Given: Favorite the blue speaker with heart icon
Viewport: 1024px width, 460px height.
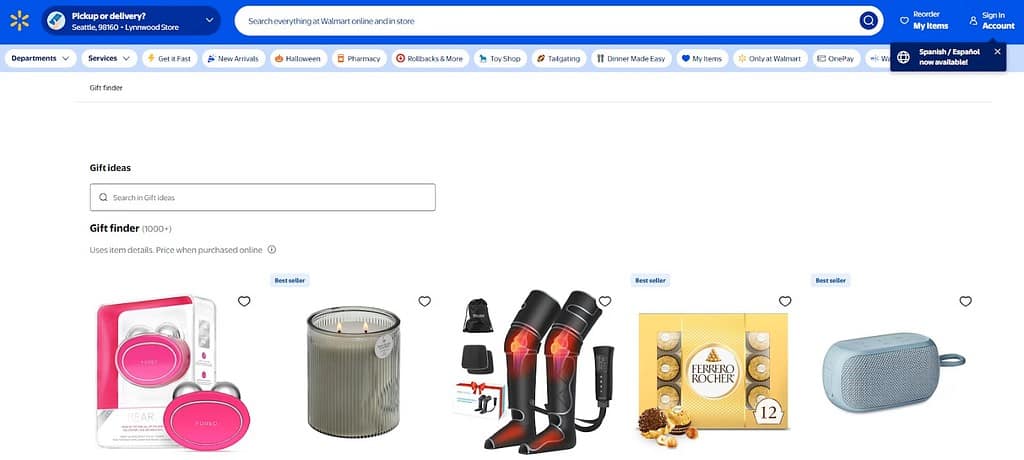Looking at the screenshot, I should pos(965,301).
